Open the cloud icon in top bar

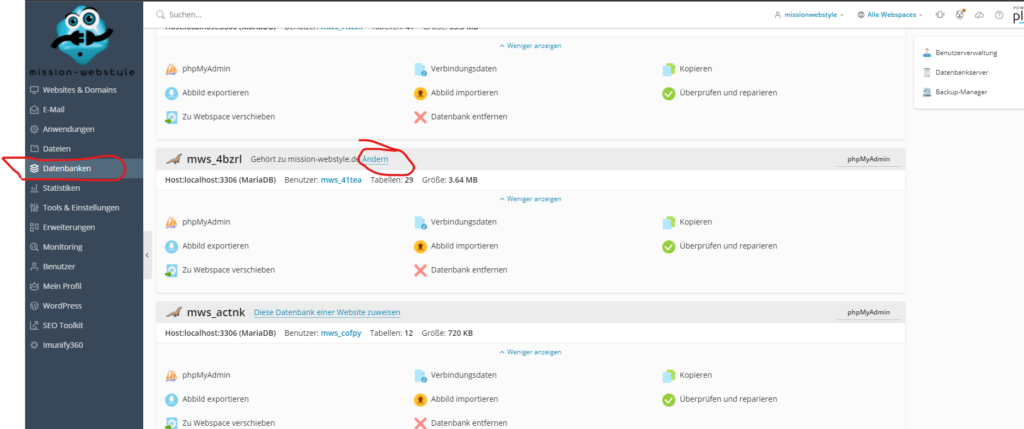(x=977, y=15)
